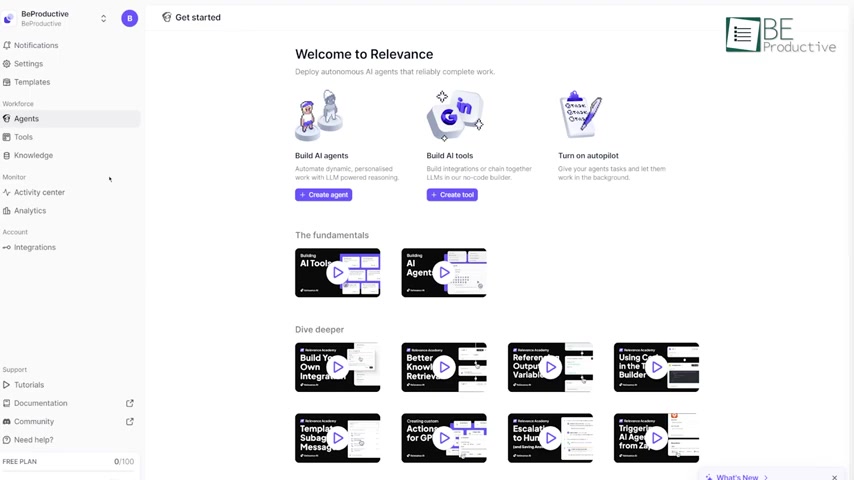Play Template Subagent Messages video
The image size is (854, 480).
click(x=338, y=438)
